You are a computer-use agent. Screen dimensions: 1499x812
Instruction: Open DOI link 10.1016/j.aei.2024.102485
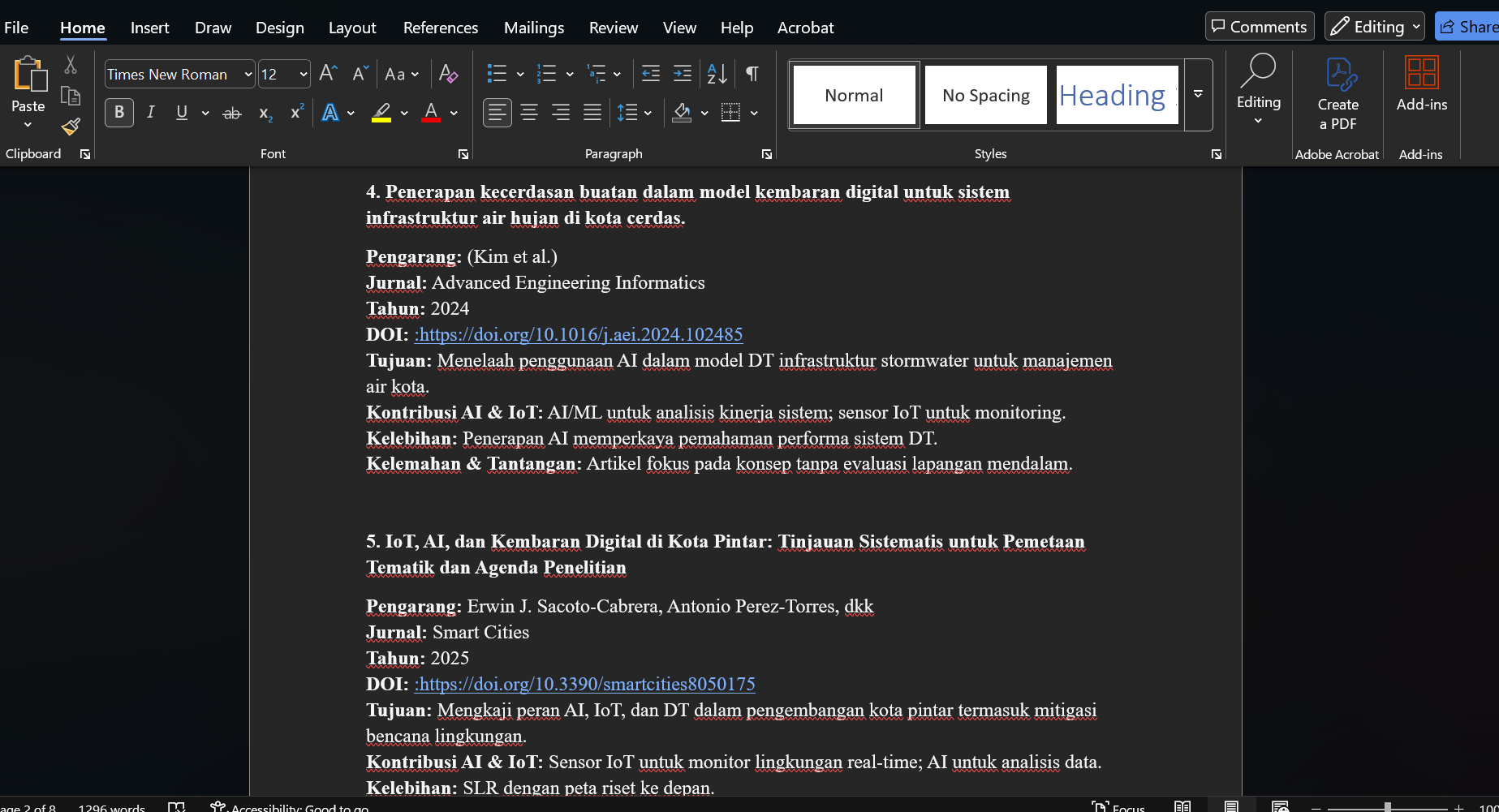coord(579,334)
